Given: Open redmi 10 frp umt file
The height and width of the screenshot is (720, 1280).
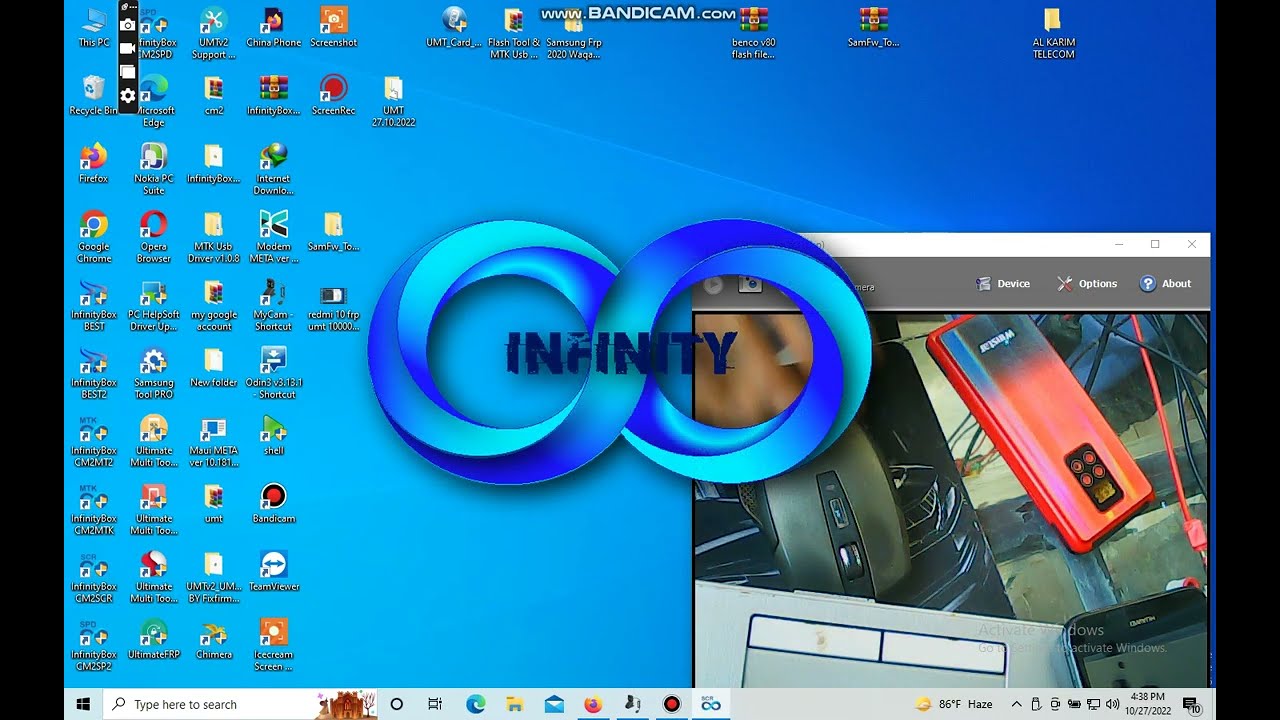Looking at the screenshot, I should pyautogui.click(x=333, y=306).
